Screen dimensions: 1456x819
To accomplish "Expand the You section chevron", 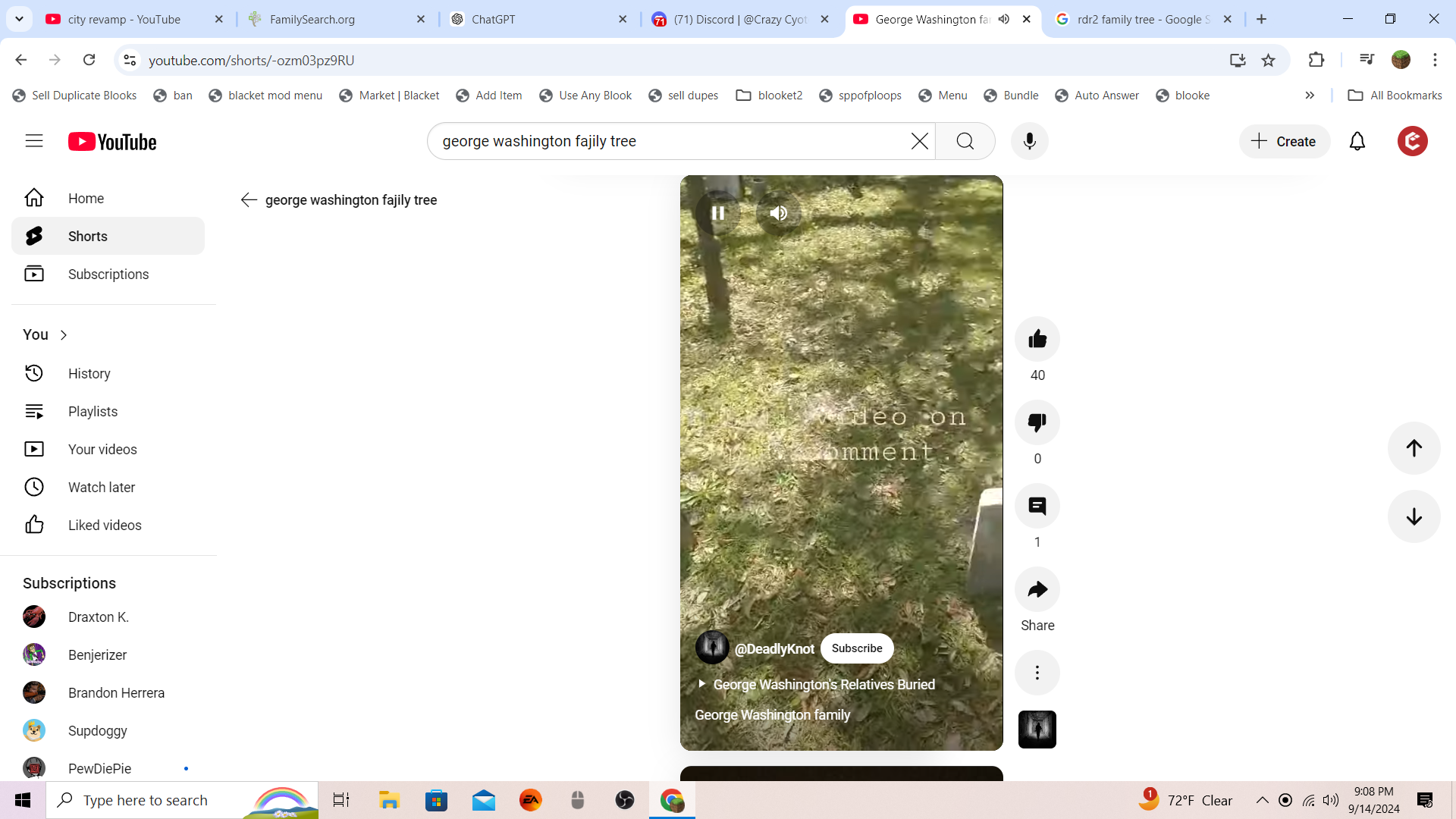I will point(64,335).
